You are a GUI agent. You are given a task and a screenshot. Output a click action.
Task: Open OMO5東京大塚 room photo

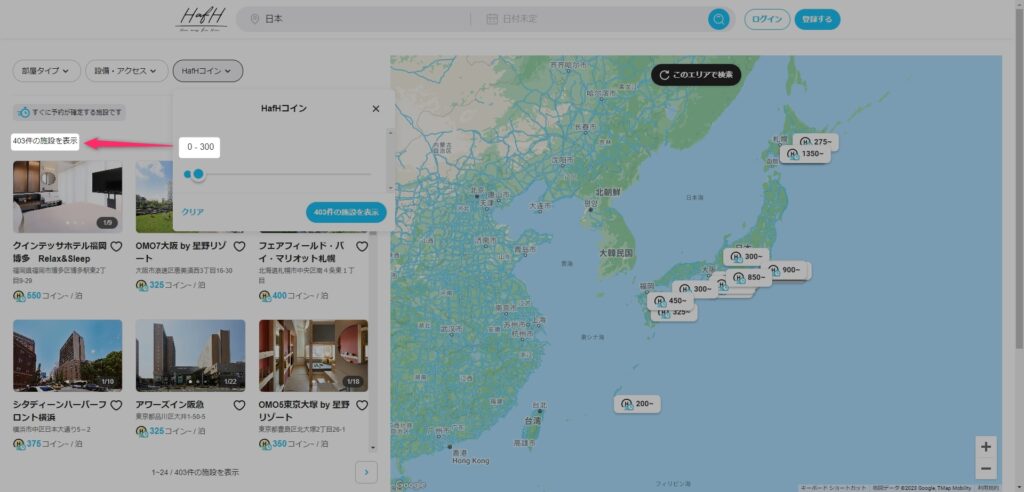313,355
